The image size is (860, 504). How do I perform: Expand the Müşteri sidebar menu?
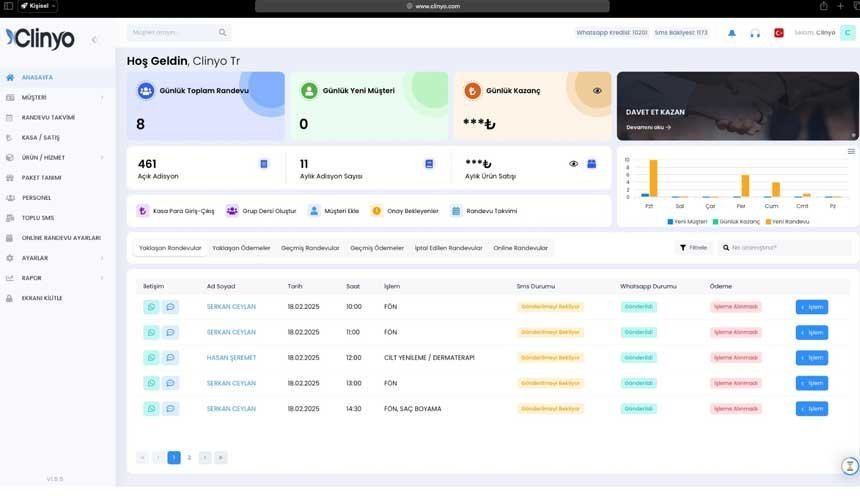pos(58,98)
